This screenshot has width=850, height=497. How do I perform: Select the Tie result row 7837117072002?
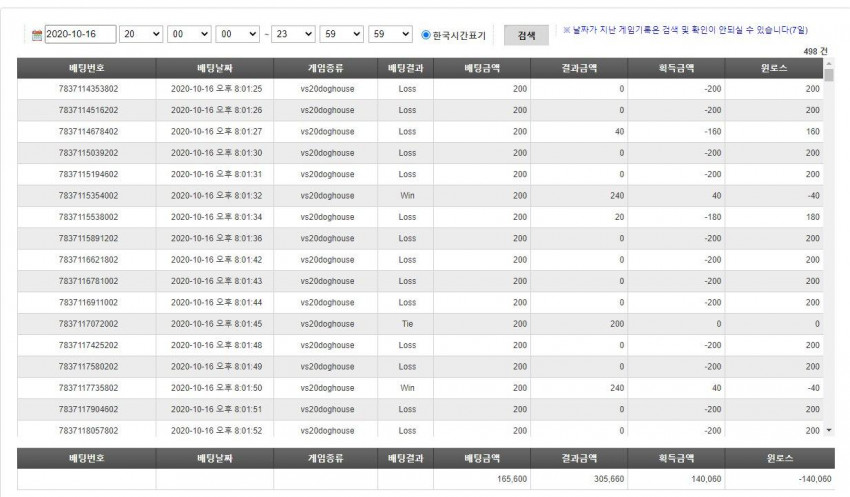click(420, 324)
